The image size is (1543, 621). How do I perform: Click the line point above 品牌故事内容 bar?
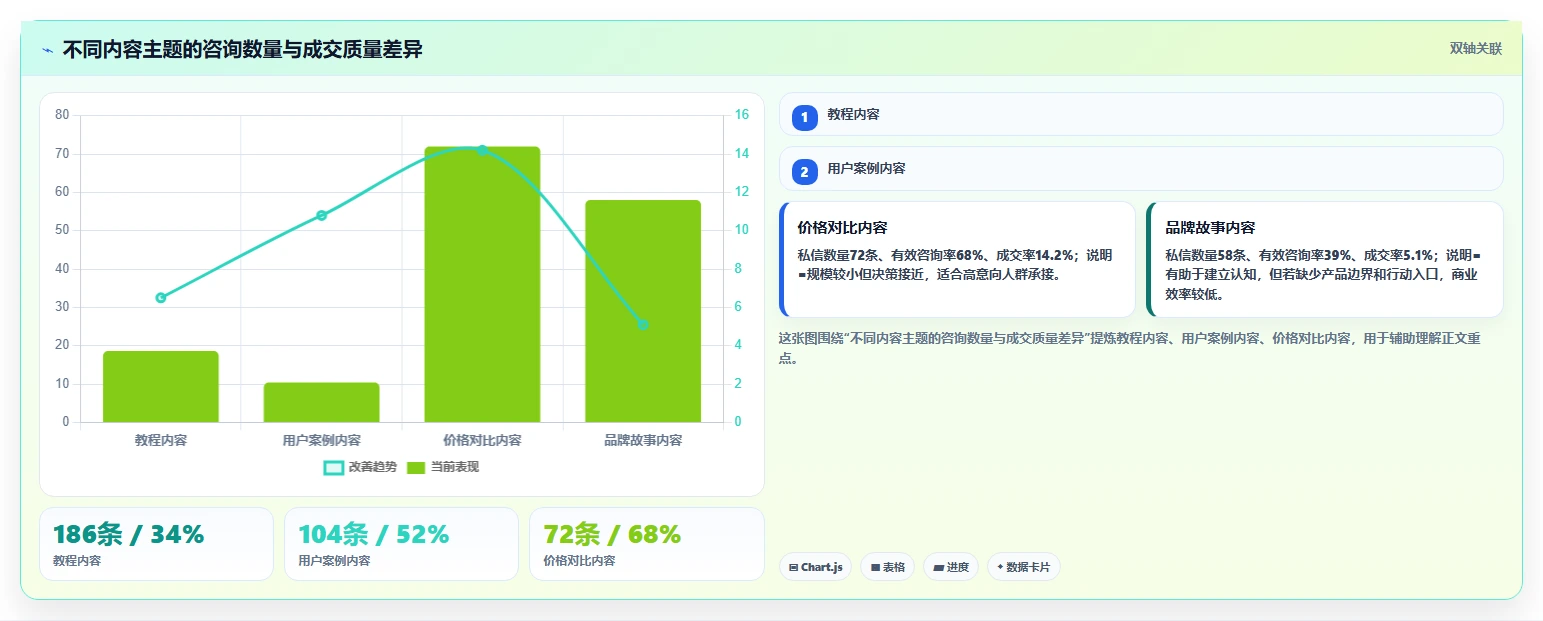(x=643, y=324)
